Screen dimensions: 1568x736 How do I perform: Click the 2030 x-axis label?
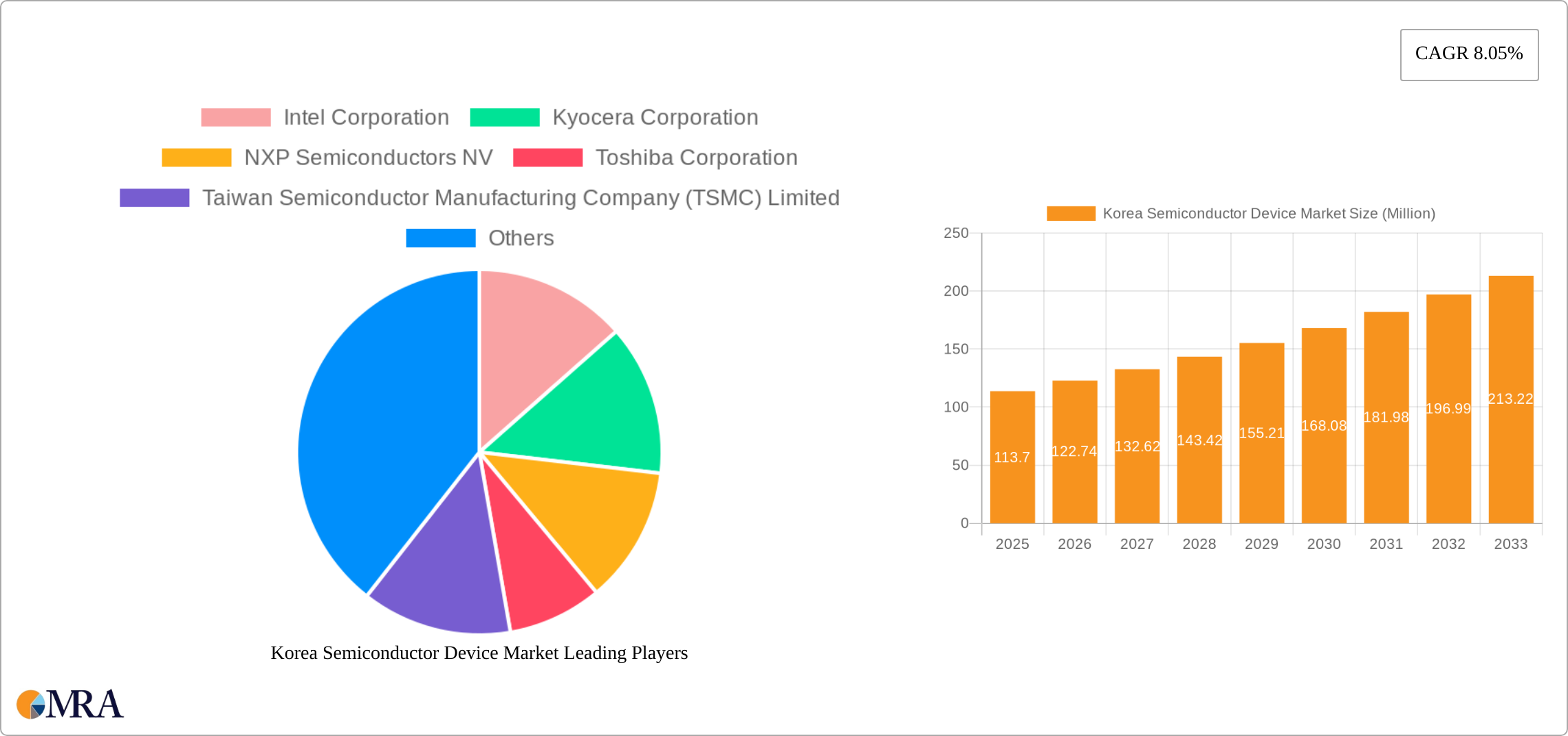(1324, 544)
